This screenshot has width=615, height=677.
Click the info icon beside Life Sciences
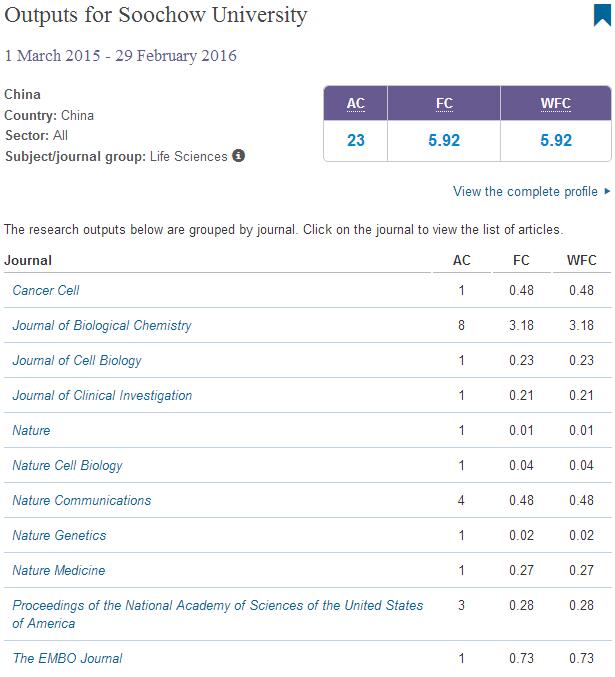click(x=239, y=156)
